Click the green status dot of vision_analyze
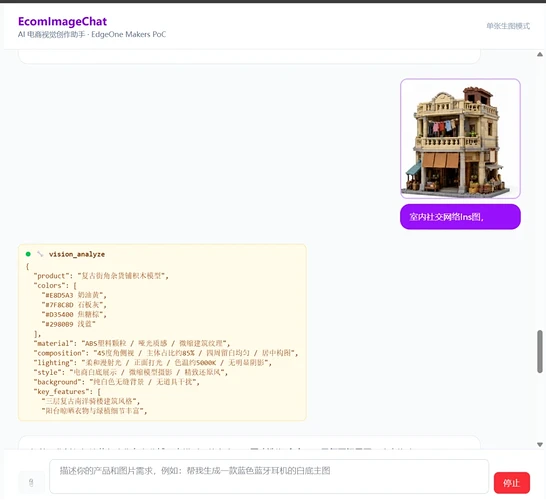 click(28, 254)
